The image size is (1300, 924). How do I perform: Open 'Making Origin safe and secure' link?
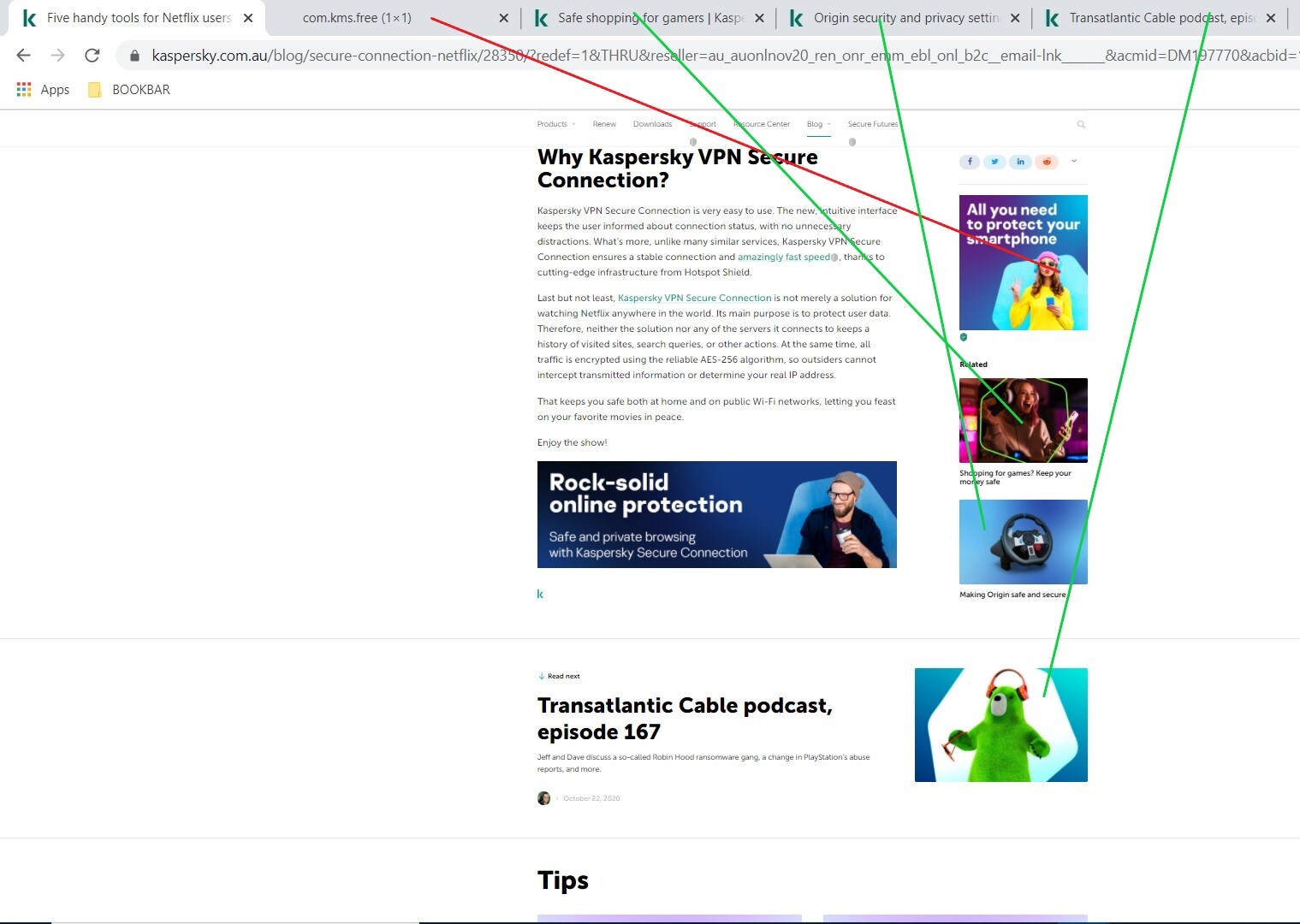pos(1012,595)
